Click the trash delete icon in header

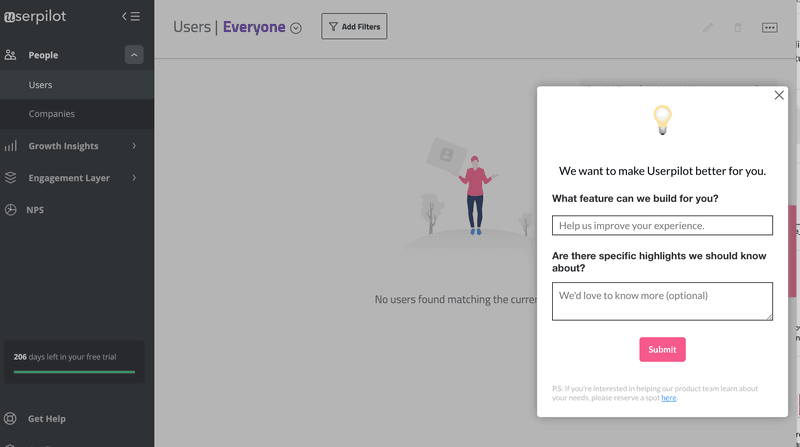click(x=738, y=27)
